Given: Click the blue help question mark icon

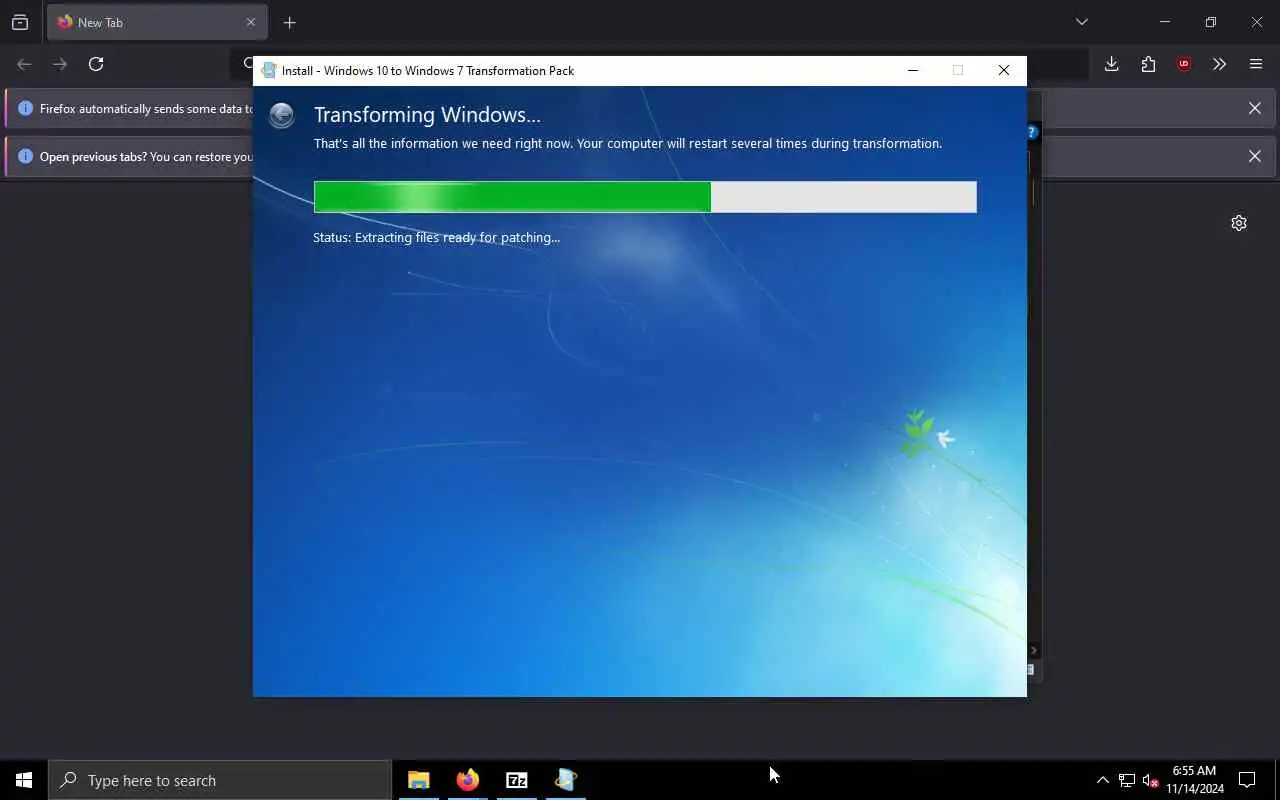Looking at the screenshot, I should tap(1033, 132).
